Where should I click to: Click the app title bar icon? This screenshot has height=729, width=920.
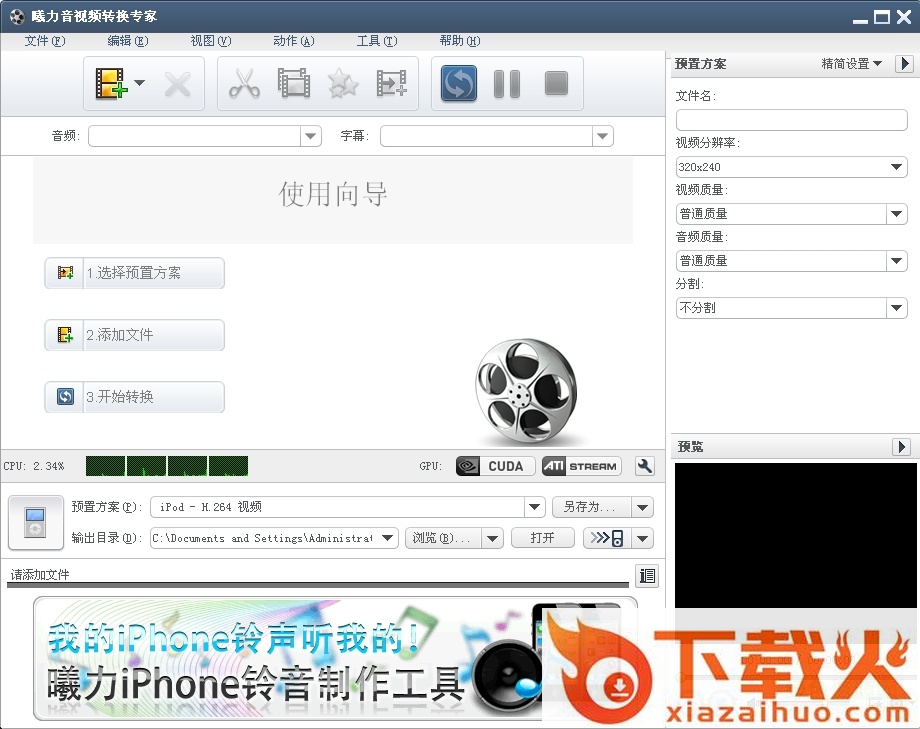coord(17,16)
